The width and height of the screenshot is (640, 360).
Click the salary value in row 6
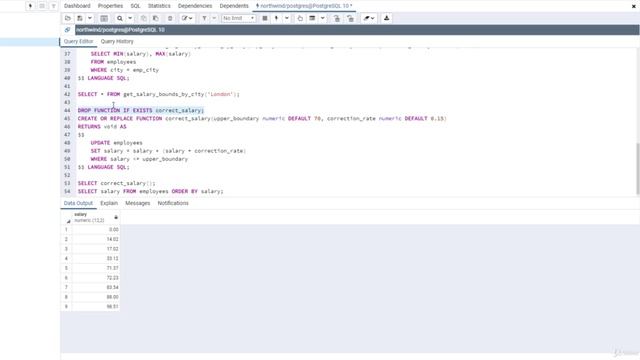coord(96,278)
